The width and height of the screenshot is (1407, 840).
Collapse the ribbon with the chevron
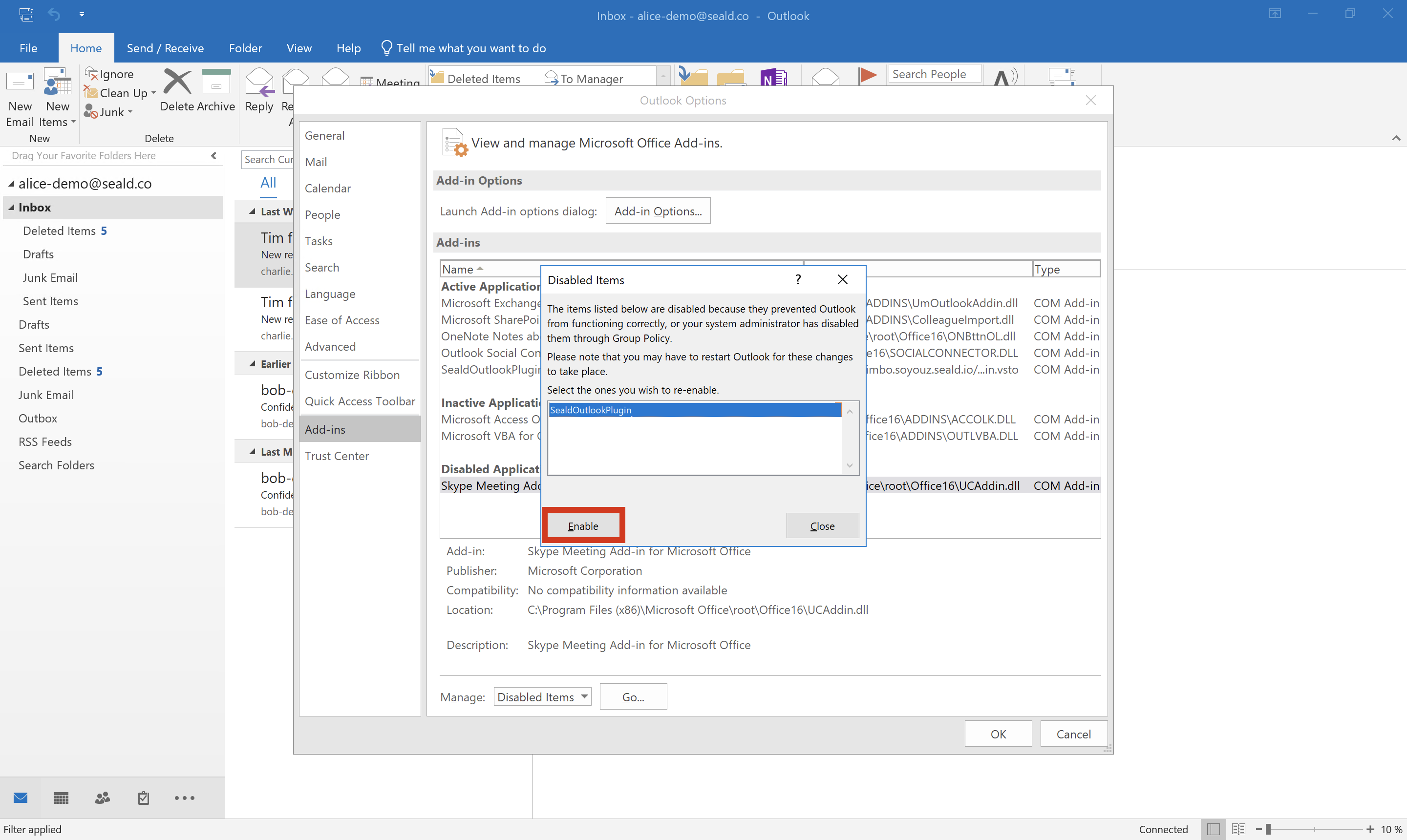pos(1396,138)
